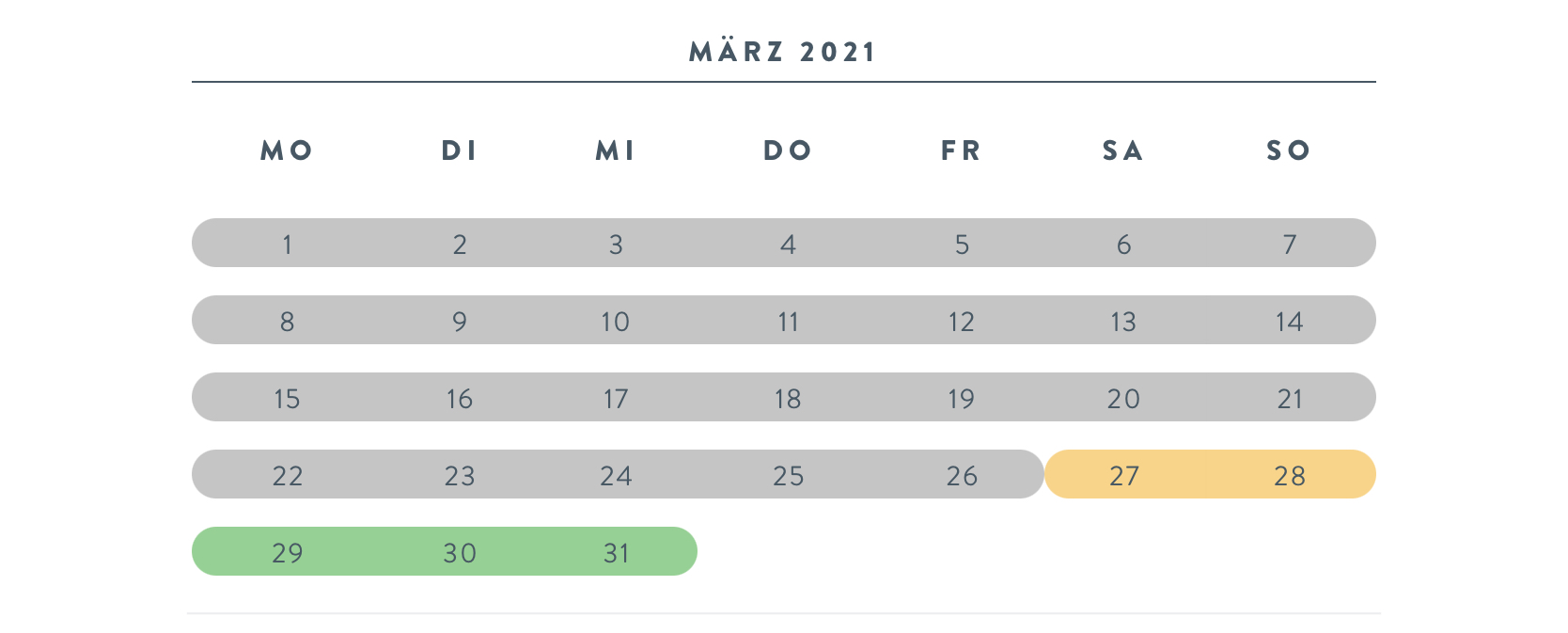Select day 4 under DO column

(788, 245)
